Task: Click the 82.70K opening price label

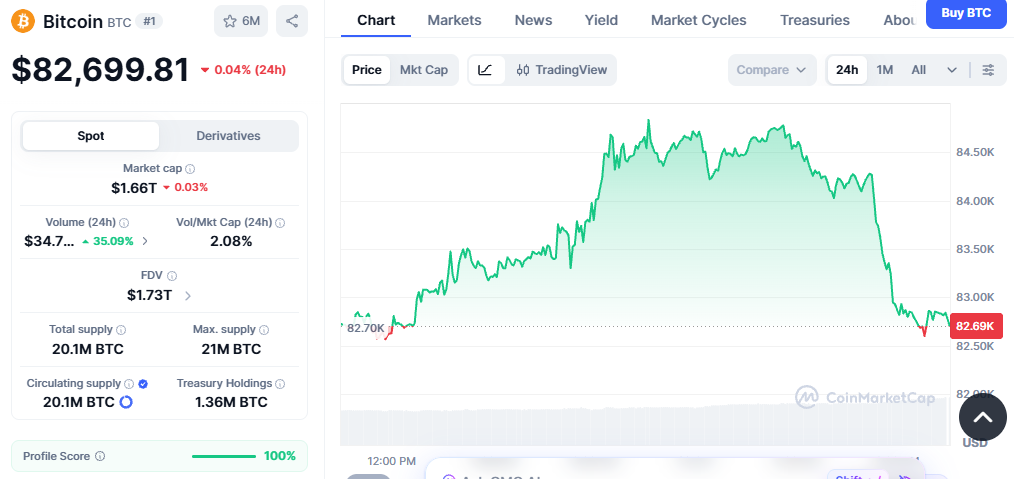Action: pos(366,328)
